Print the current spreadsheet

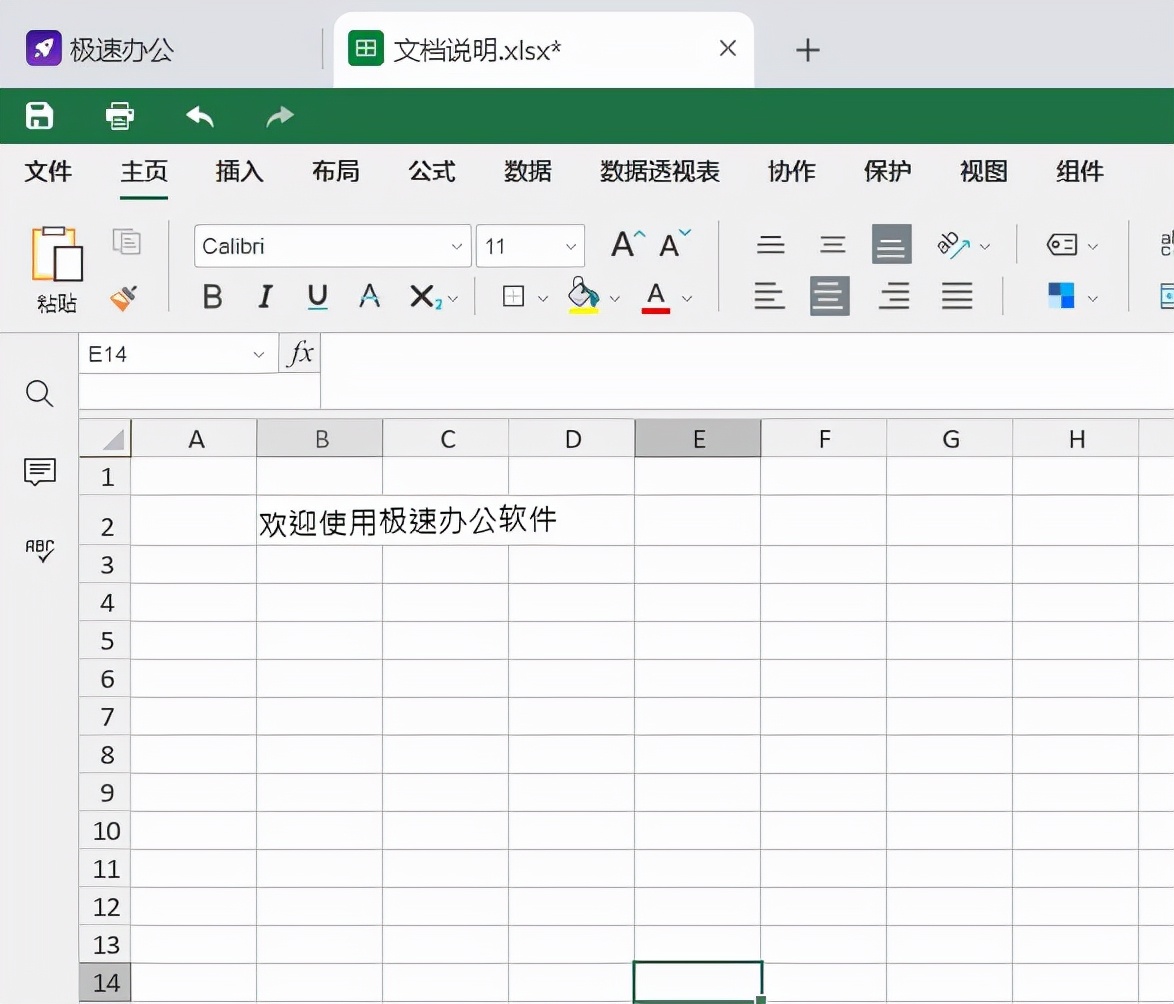(x=119, y=116)
